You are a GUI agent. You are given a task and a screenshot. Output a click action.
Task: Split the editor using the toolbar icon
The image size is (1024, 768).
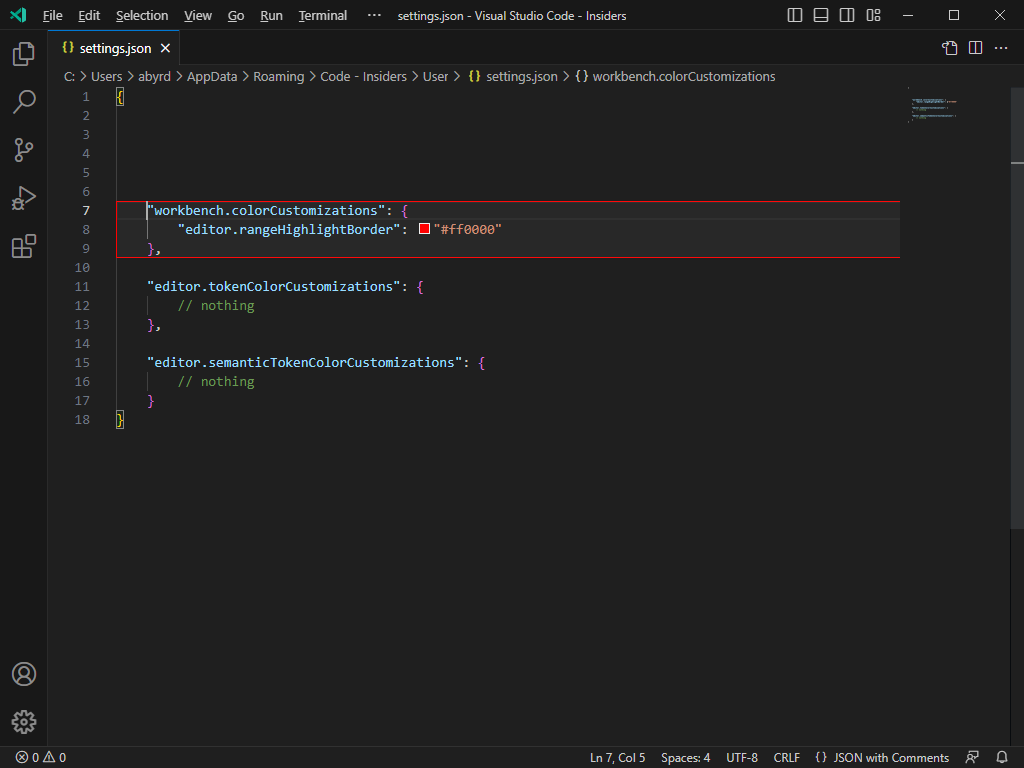coord(975,47)
